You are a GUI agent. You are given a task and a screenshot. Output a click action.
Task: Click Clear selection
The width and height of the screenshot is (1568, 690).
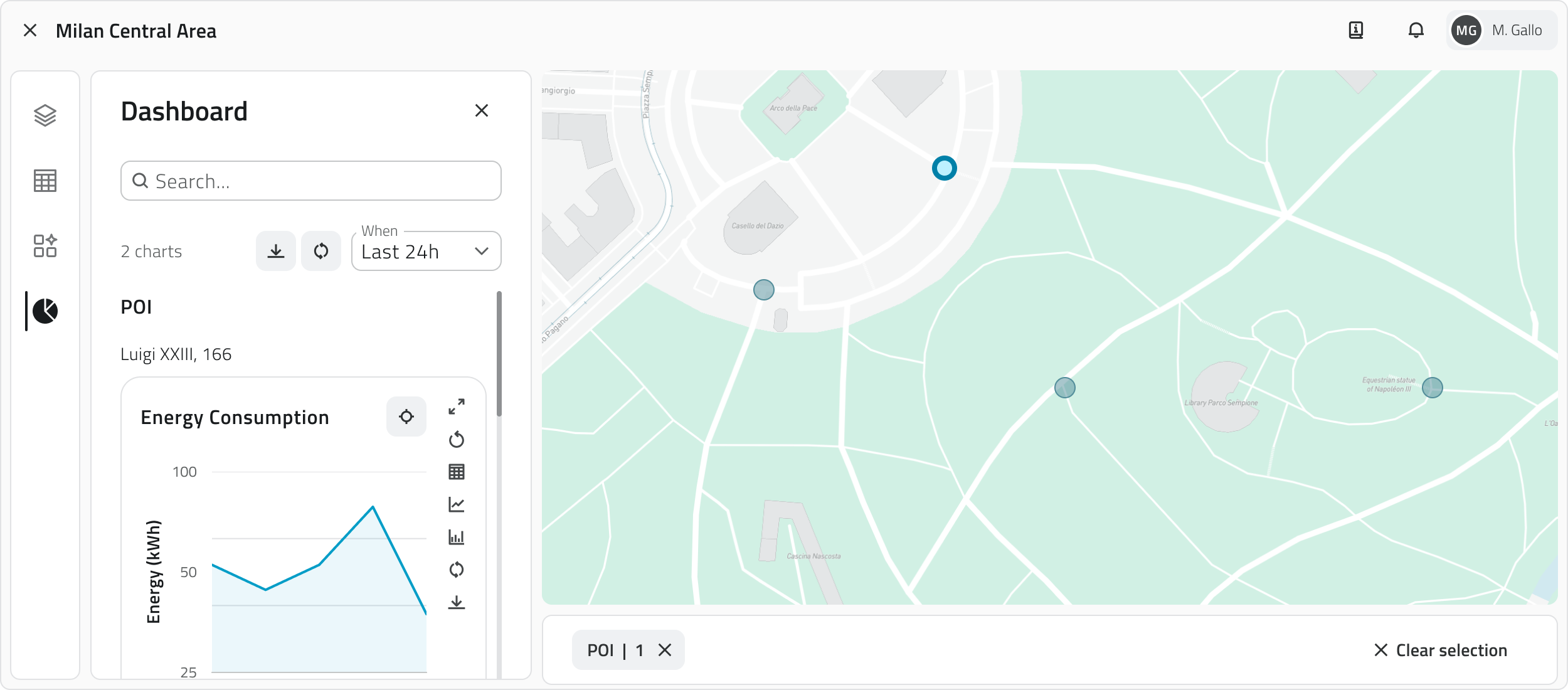1441,650
